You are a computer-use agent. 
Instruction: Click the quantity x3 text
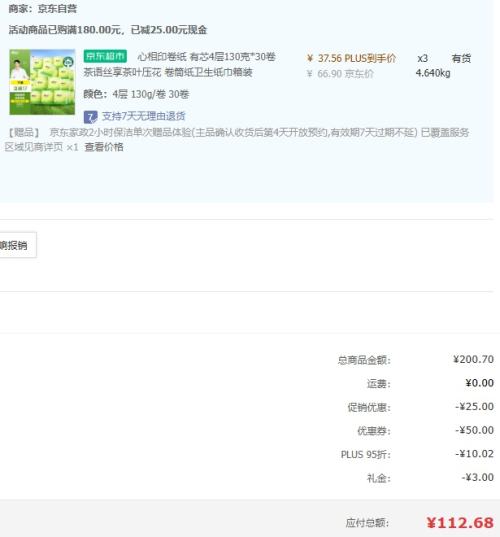click(422, 59)
